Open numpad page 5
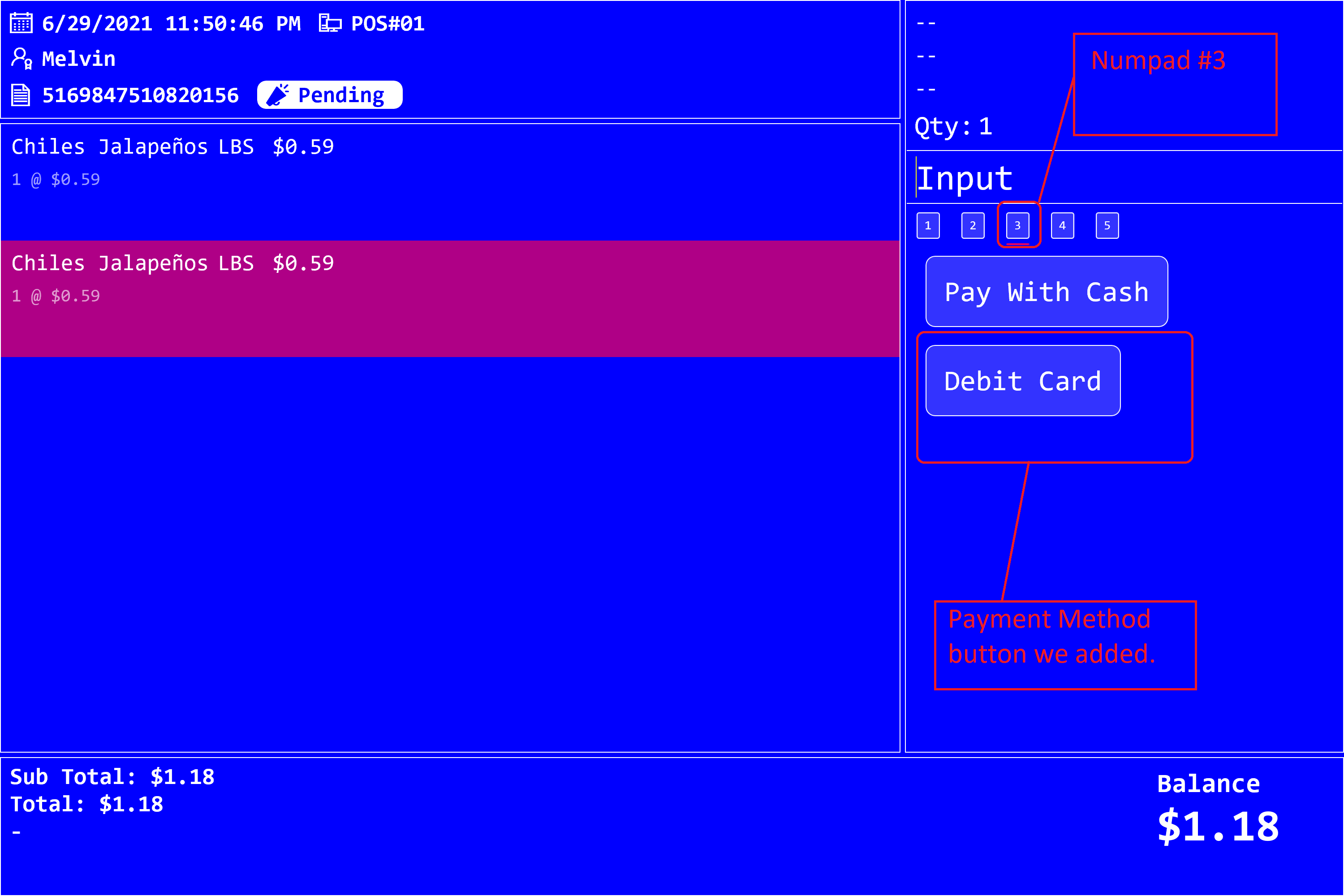 [x=1107, y=226]
